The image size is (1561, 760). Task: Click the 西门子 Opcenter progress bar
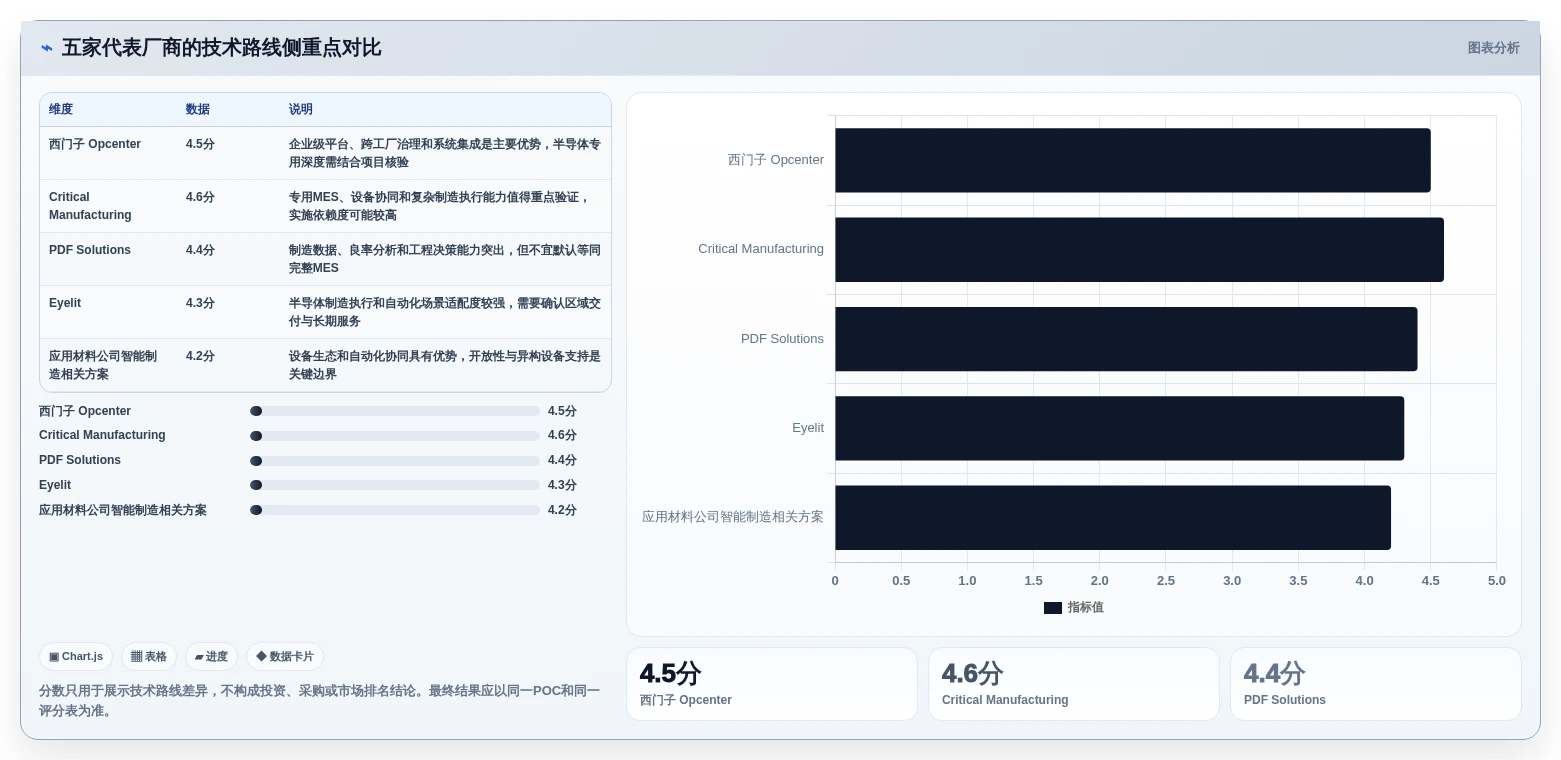pyautogui.click(x=395, y=411)
